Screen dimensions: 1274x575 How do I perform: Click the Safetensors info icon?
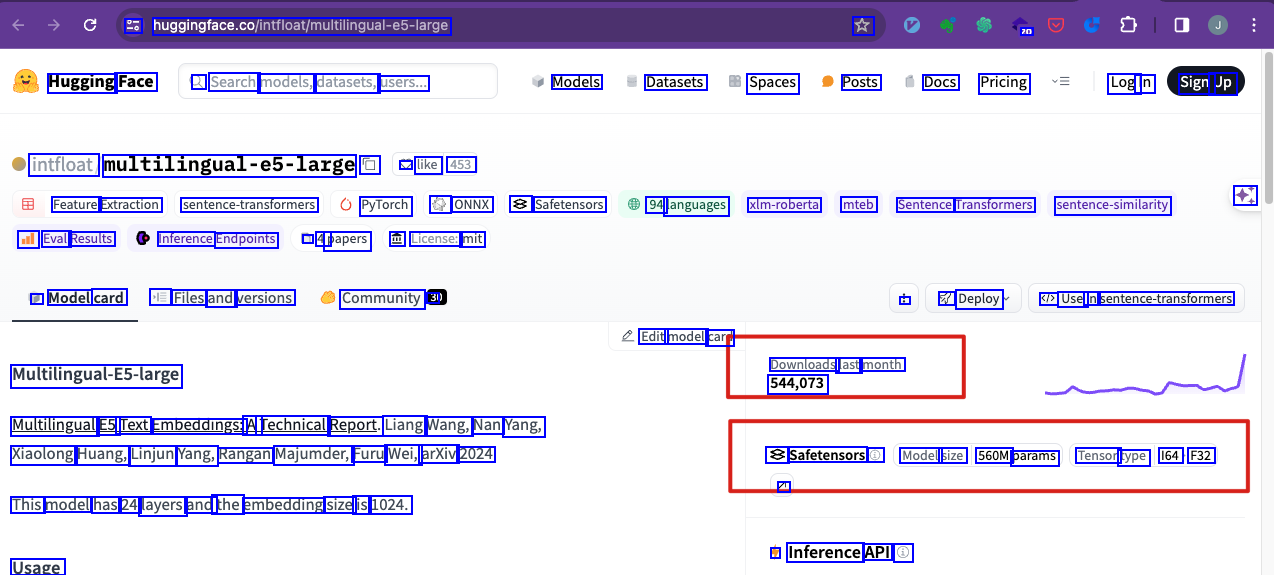click(876, 456)
